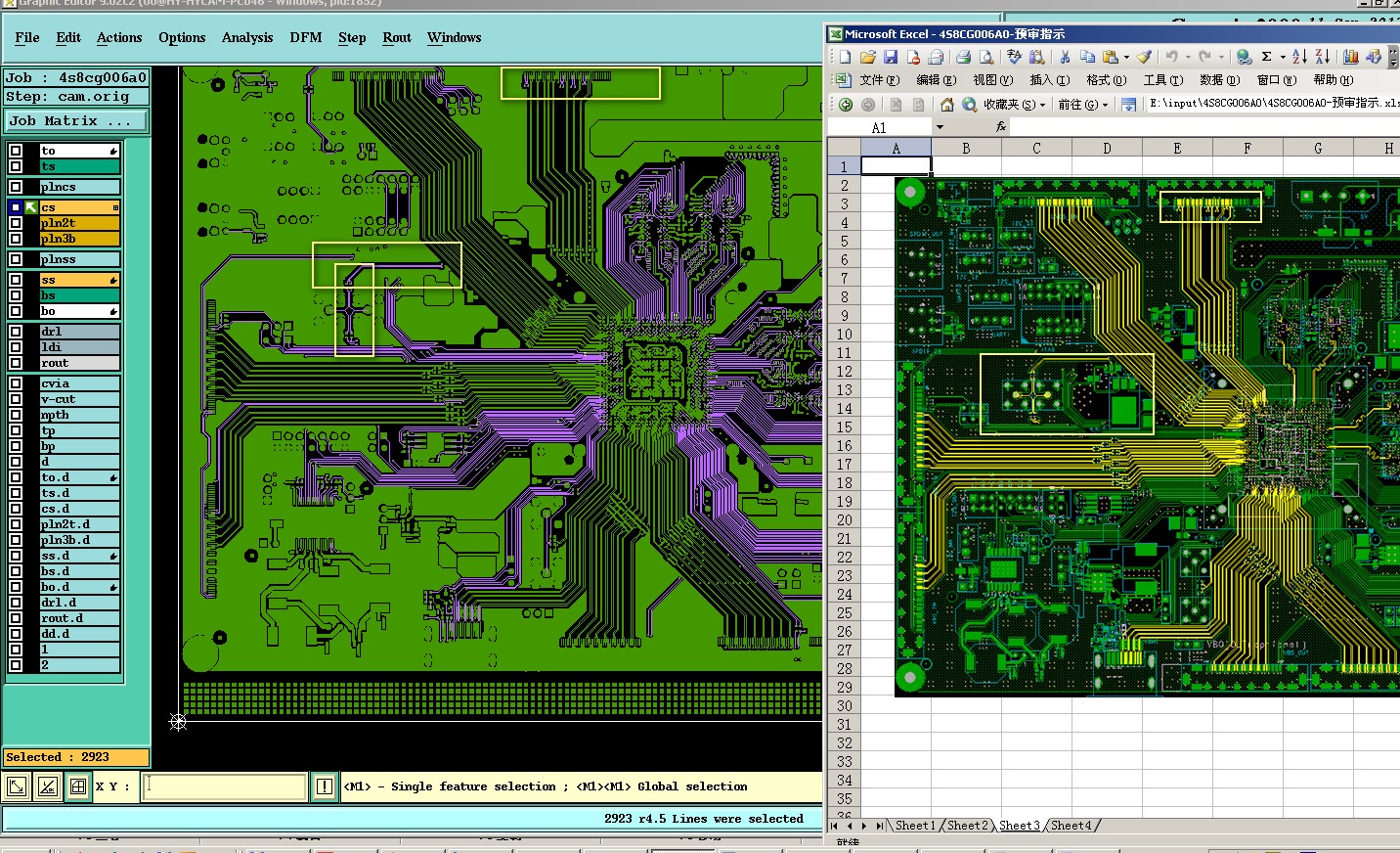Image resolution: width=1400 pixels, height=853 pixels.
Task: Click the X Y coordinate input field
Action: pos(224,786)
